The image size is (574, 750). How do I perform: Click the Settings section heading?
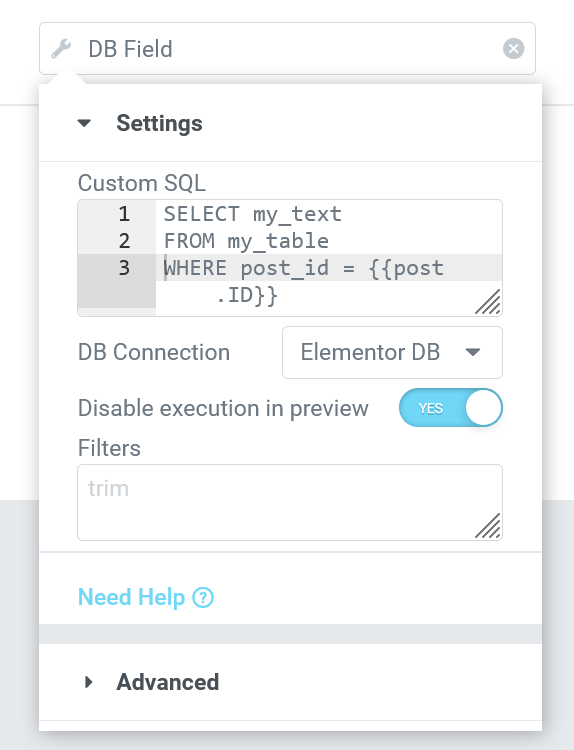tap(159, 123)
